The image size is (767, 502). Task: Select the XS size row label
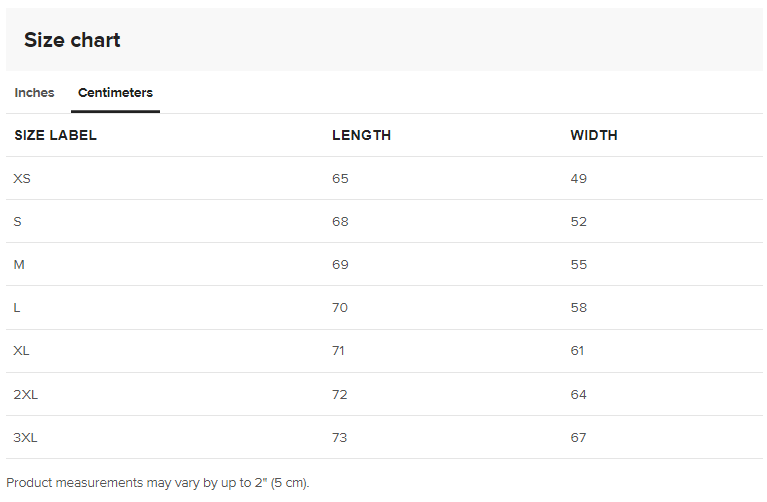[x=22, y=179]
